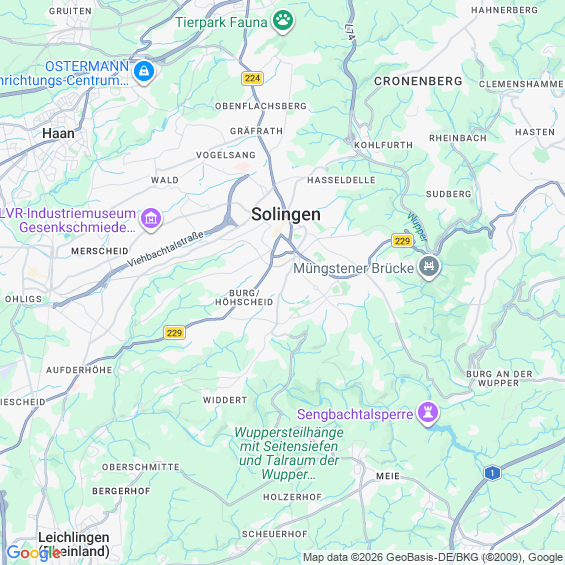Select the blue route 1 highway shield

[492, 473]
